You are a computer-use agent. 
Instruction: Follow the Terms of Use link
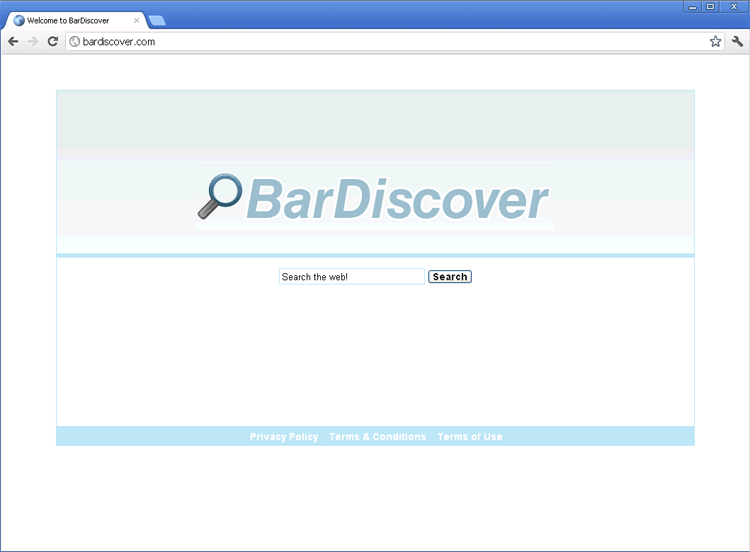[470, 437]
